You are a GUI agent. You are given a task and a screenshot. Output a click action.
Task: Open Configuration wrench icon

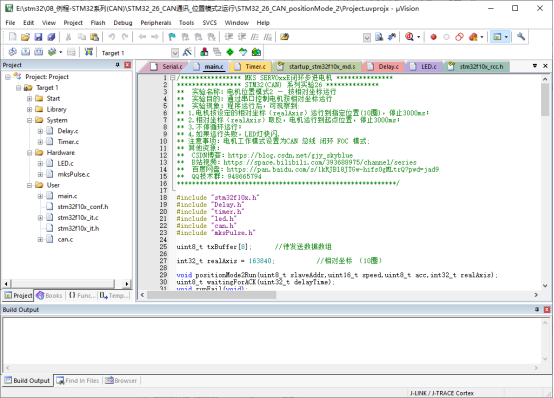521,37
